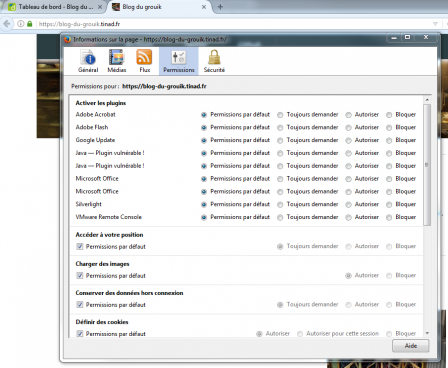Screen dimensions: 448x368
Task: Set Silverlight to Bloquer
Action: [389, 204]
